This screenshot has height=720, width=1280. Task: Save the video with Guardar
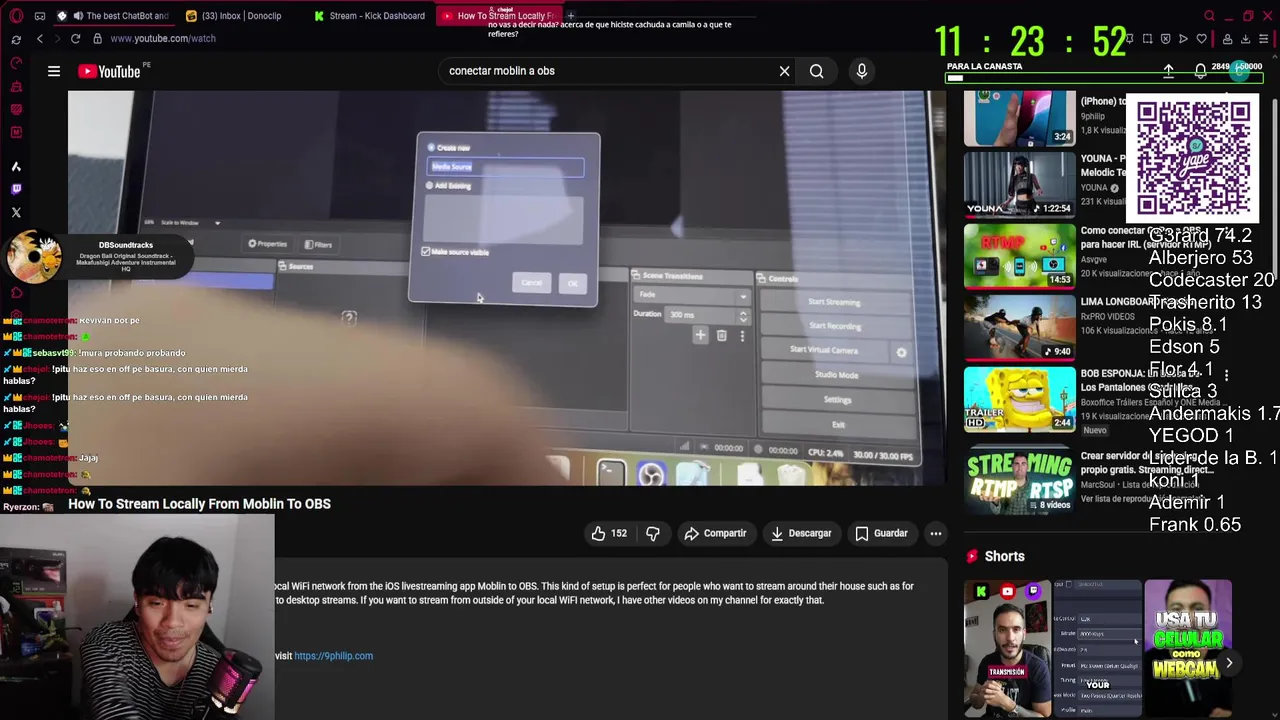(881, 533)
